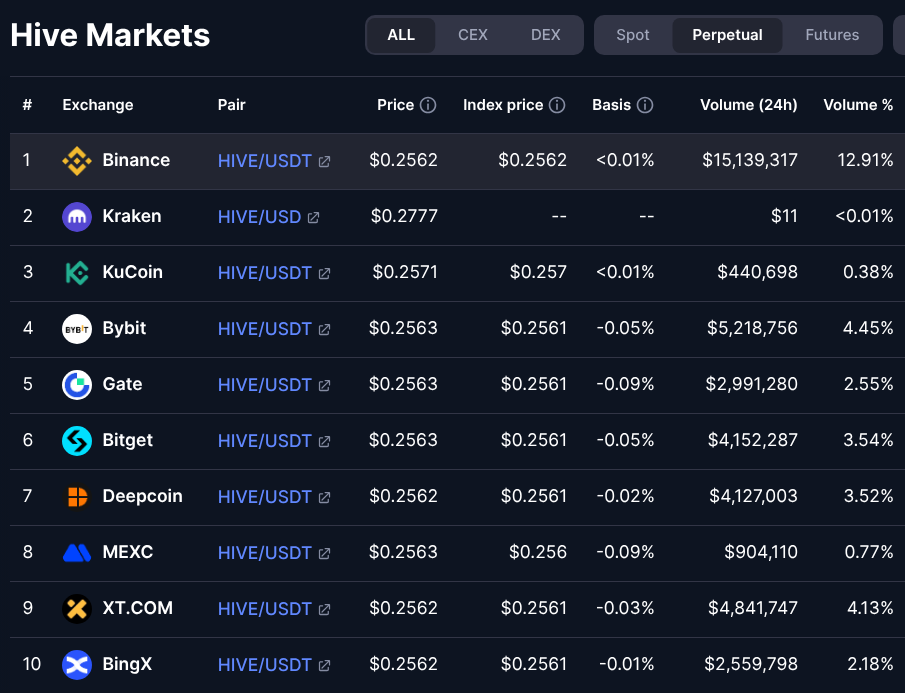The width and height of the screenshot is (905, 693).
Task: Click the Gate exchange logo
Action: (77, 384)
